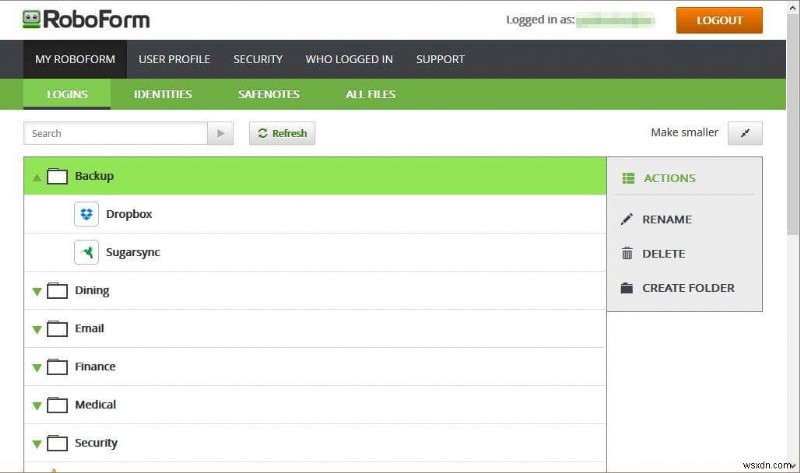
Task: Click the Sugarsync hummingbird icon
Action: 86,252
